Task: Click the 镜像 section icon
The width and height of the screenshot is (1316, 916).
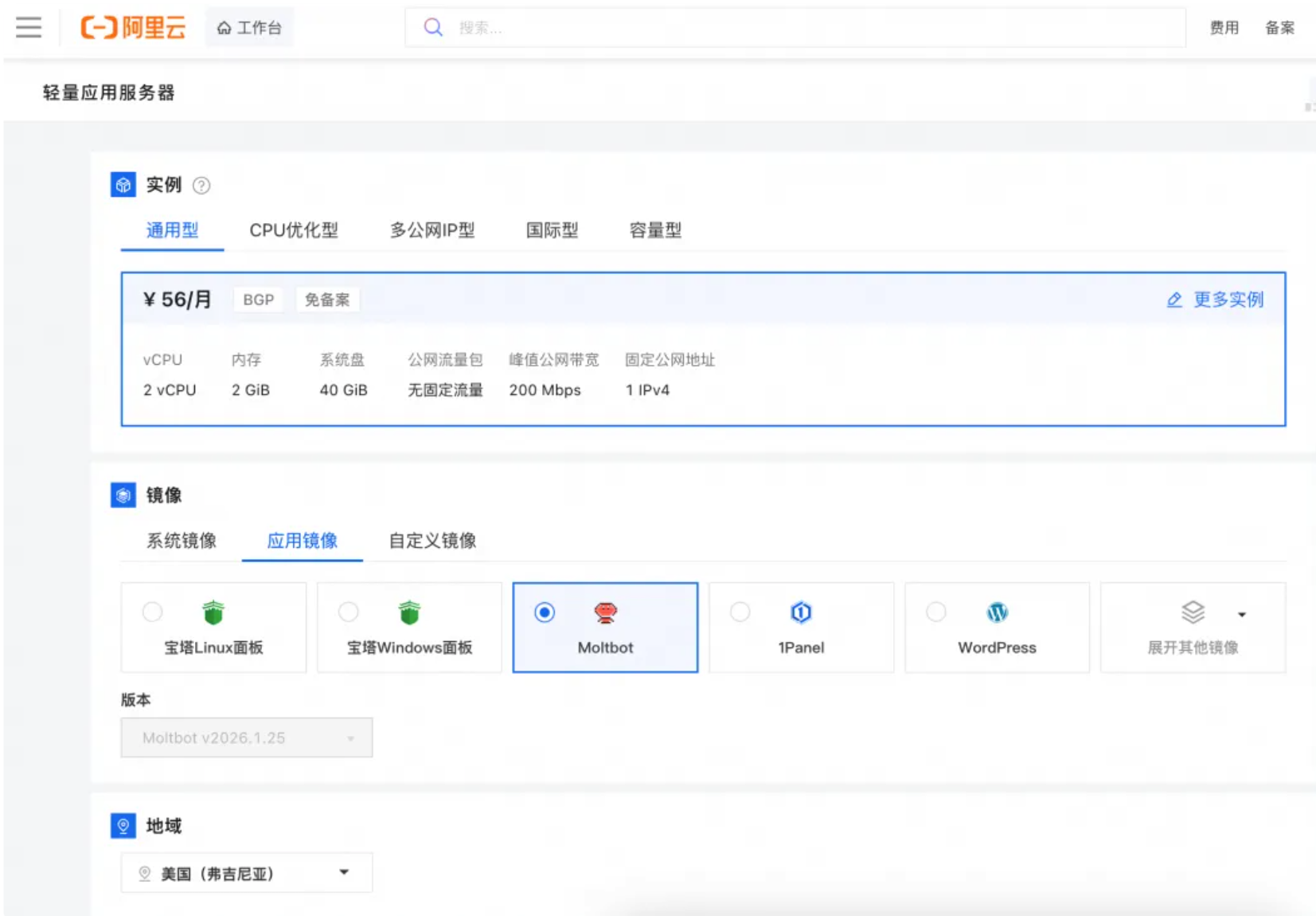Action: [x=123, y=495]
